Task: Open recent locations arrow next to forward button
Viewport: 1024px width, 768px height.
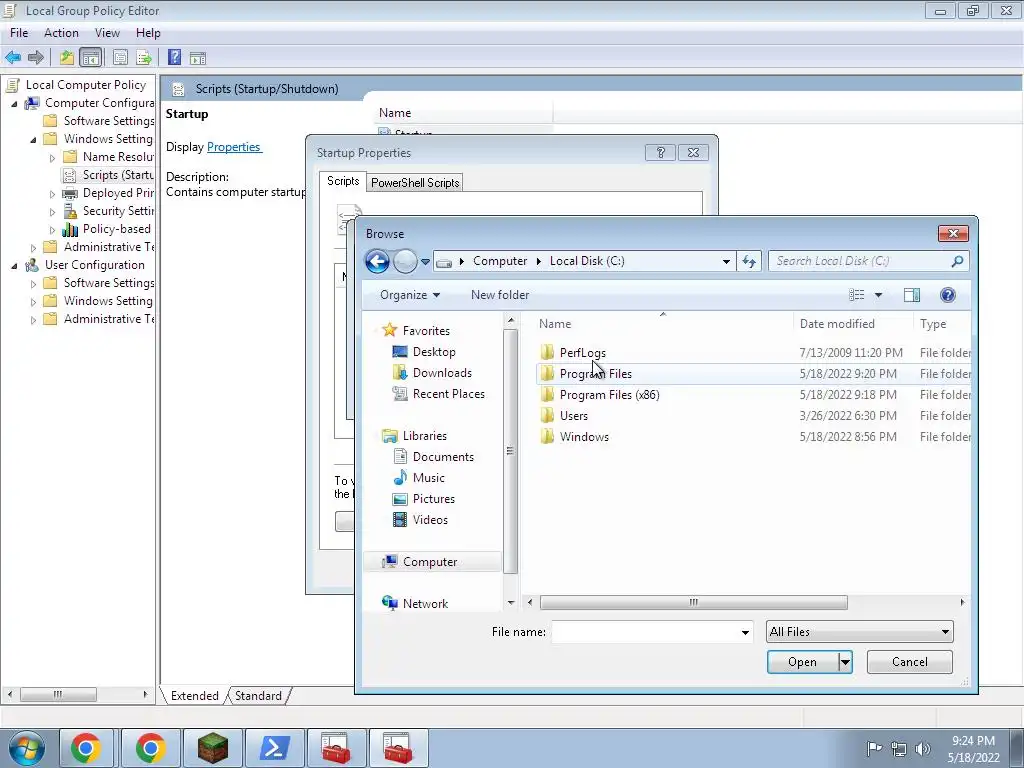Action: pos(425,262)
